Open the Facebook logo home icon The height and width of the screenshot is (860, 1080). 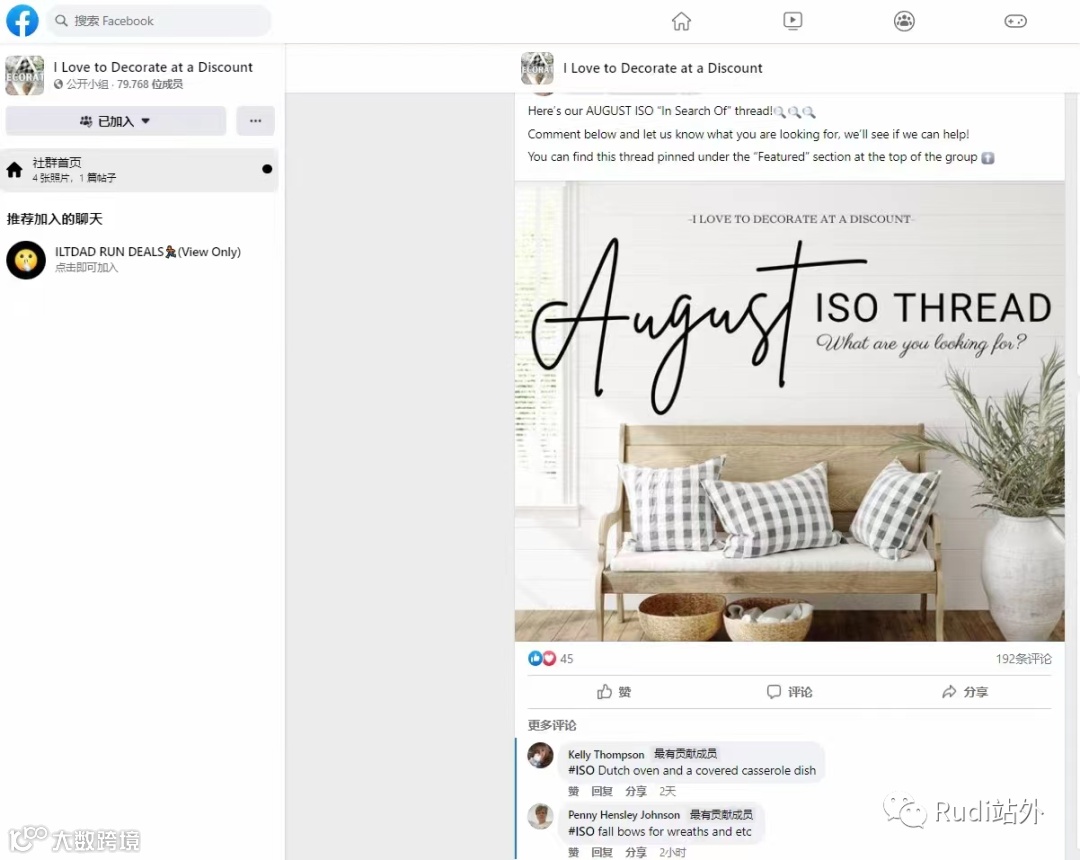(x=22, y=21)
